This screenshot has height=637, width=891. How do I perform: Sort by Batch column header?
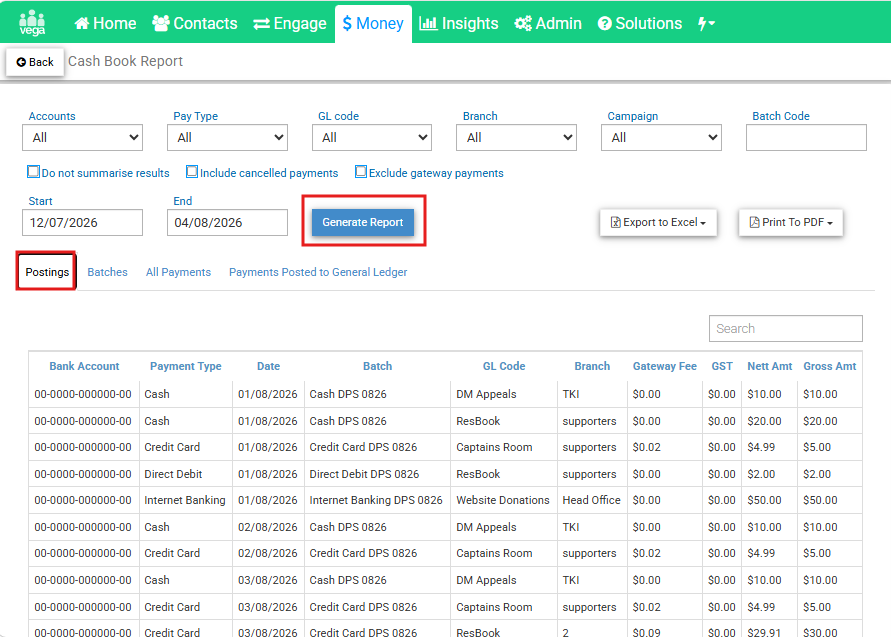377,367
